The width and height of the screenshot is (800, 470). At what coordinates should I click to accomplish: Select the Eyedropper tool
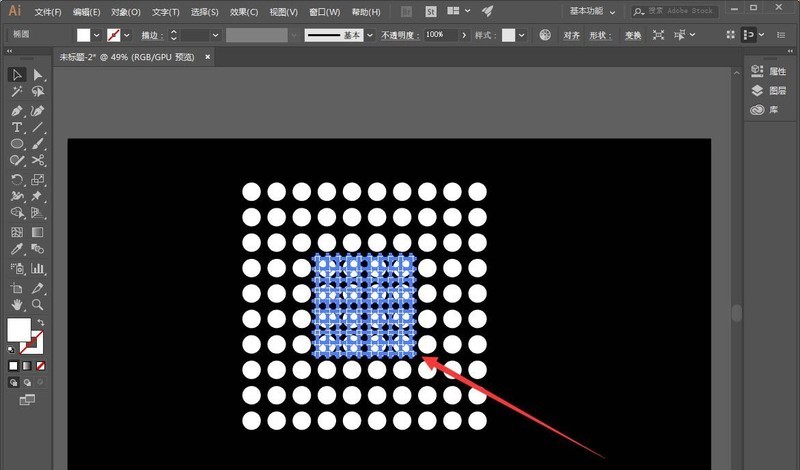17,250
